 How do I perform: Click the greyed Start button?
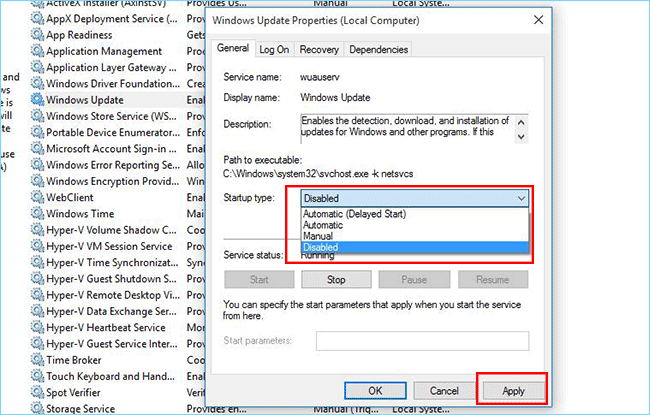(x=259, y=279)
